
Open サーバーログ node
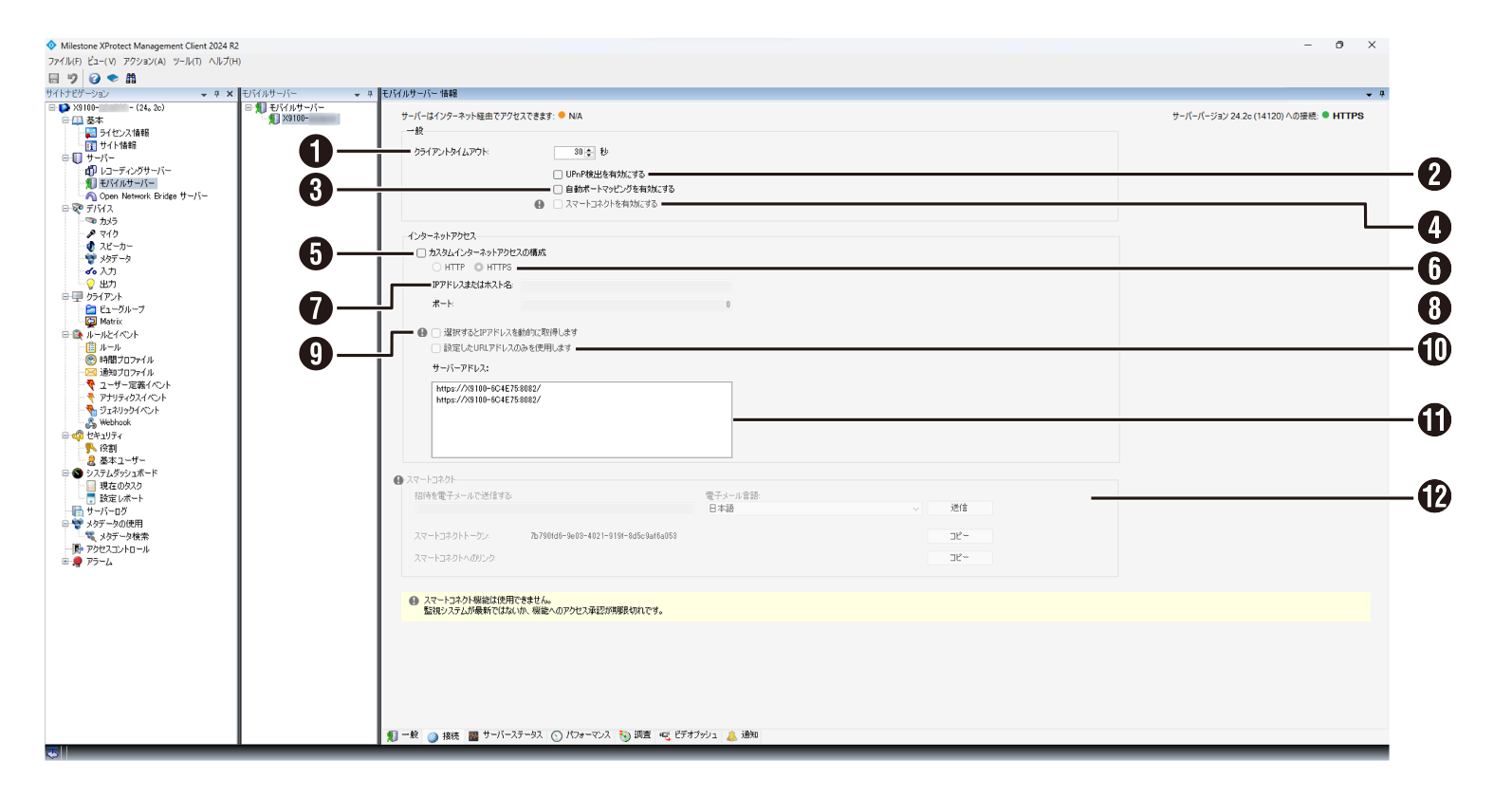point(106,511)
